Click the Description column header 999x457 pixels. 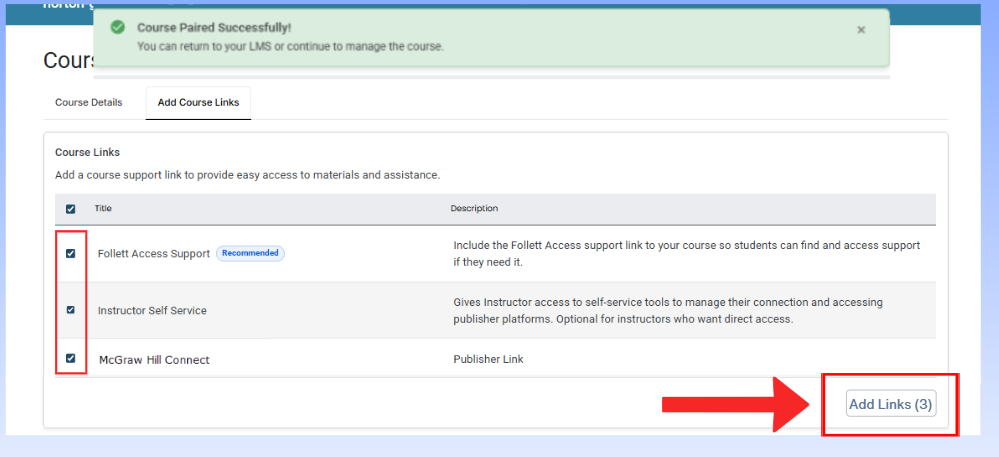[x=474, y=208]
